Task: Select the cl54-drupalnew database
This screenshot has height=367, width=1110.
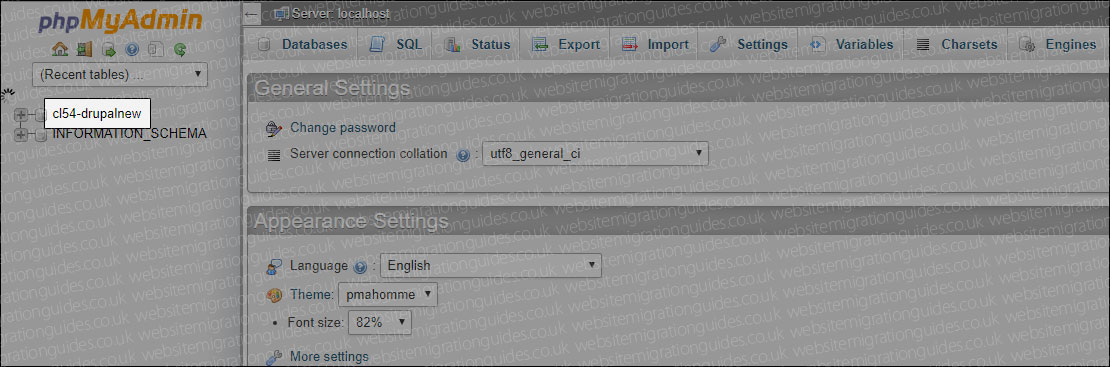Action: click(x=97, y=114)
